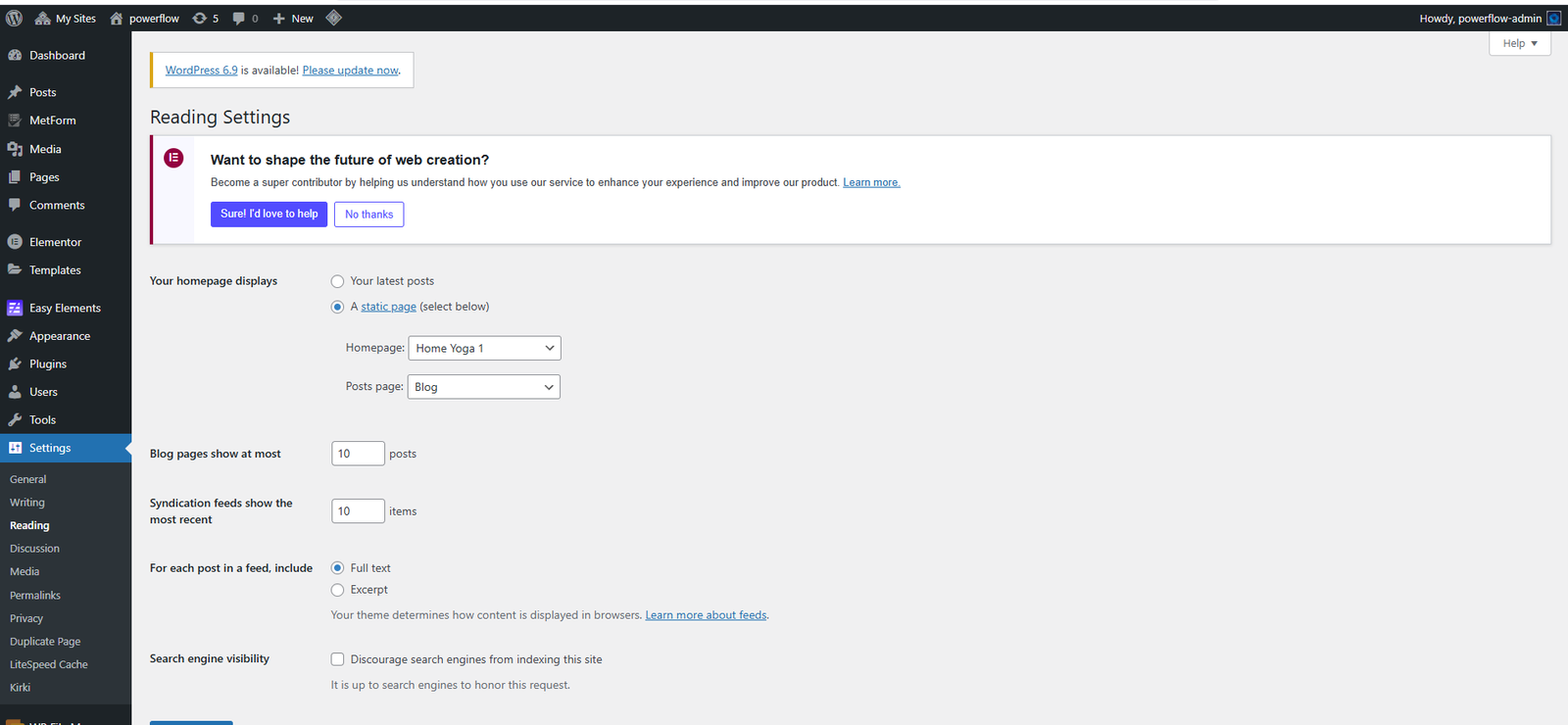Click the Appearance paintbrush icon

pyautogui.click(x=15, y=336)
